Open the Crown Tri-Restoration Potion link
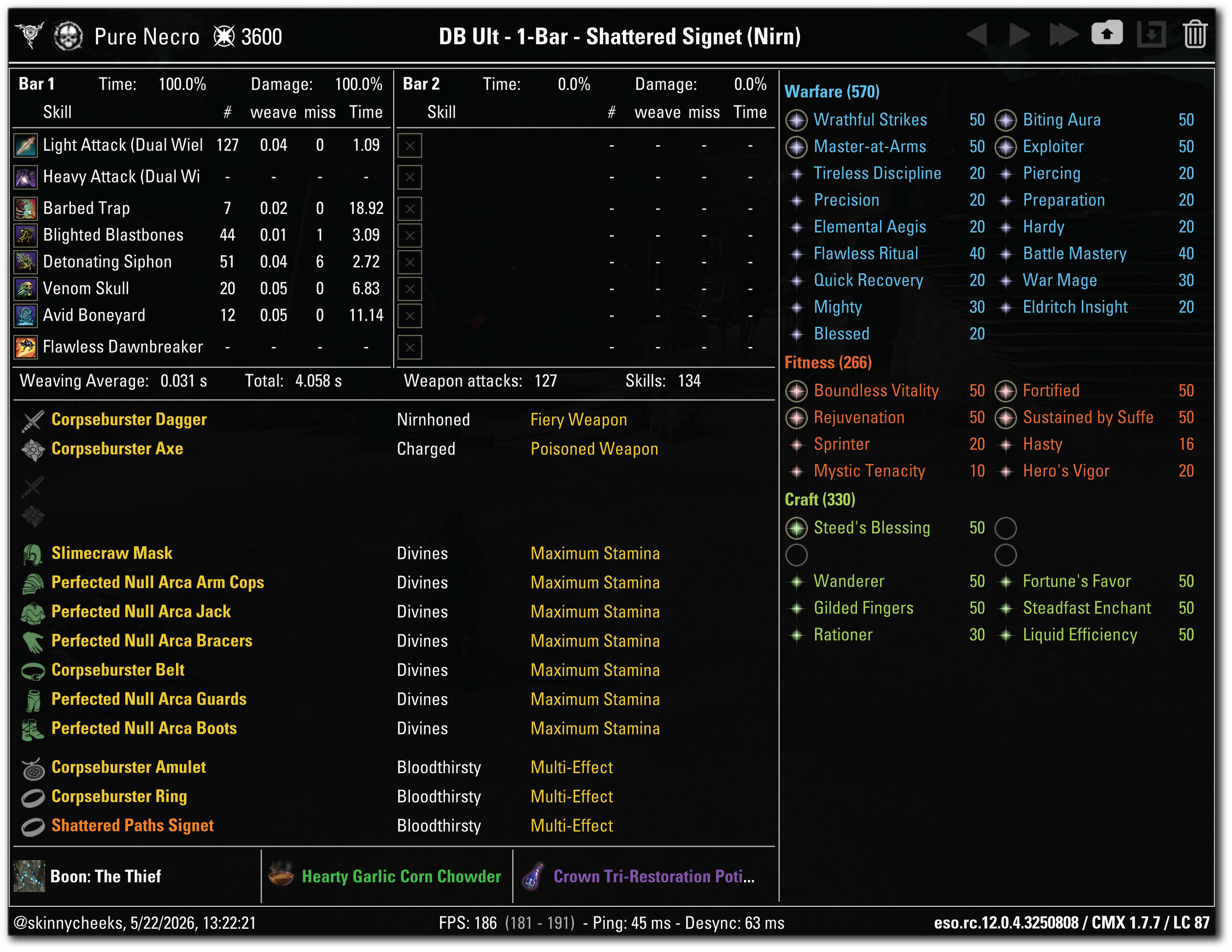 (x=654, y=876)
